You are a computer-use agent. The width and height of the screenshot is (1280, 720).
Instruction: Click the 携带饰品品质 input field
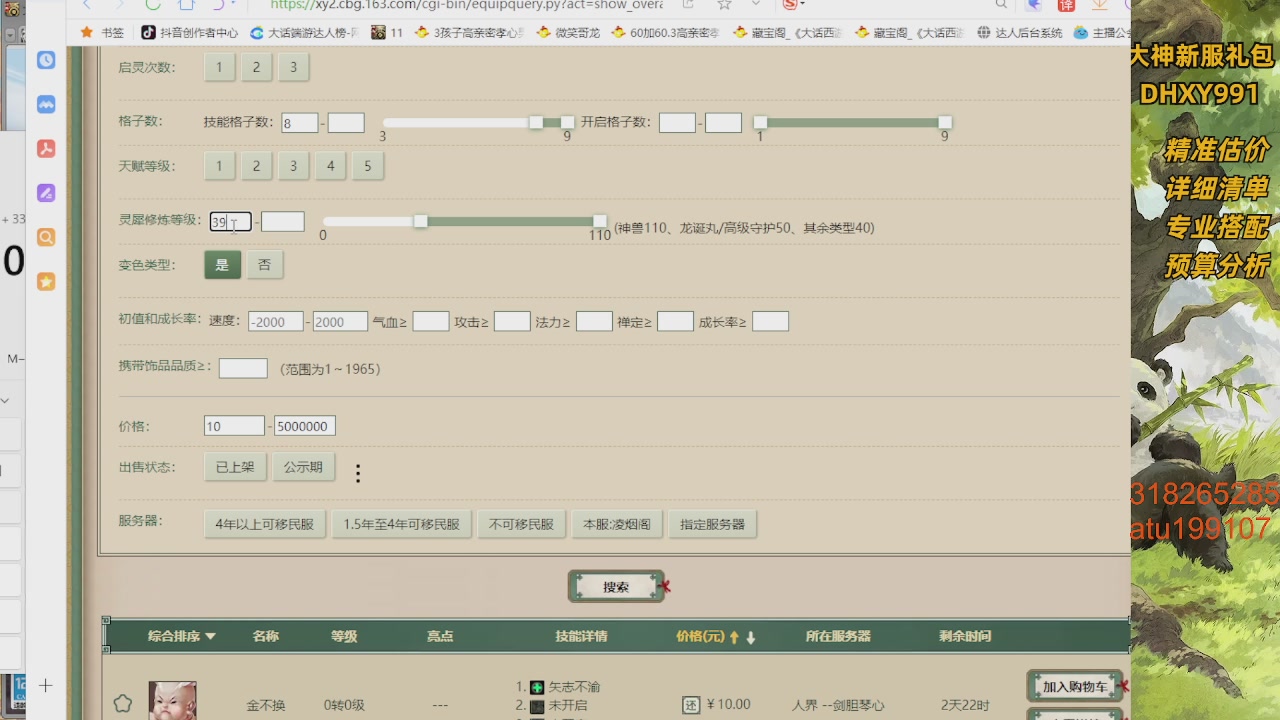pyautogui.click(x=243, y=368)
